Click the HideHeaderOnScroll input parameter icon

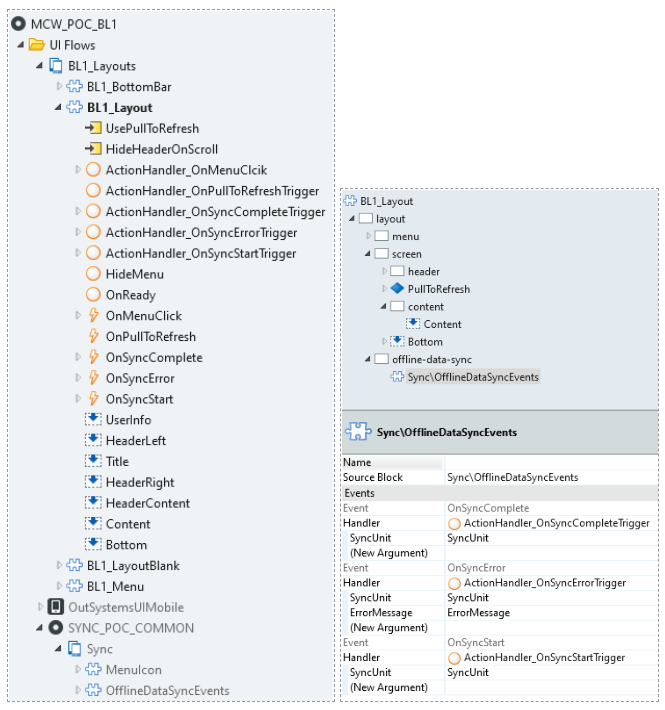93,149
